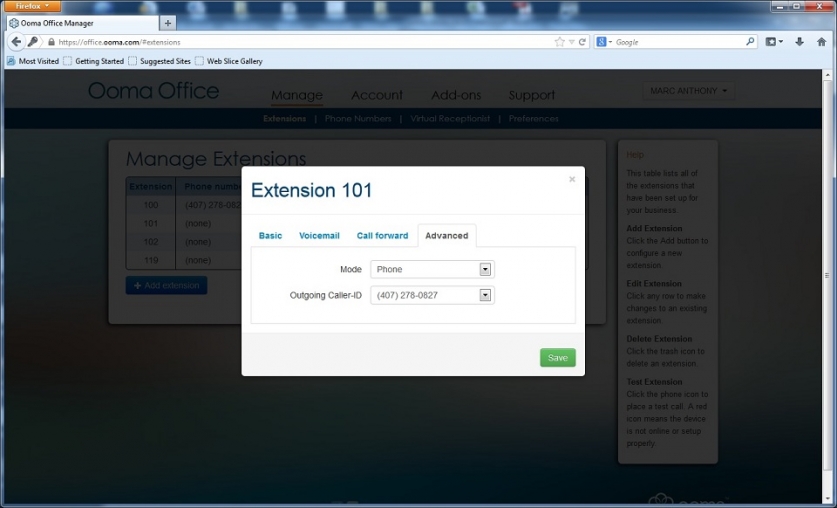Click the key icon beside the address bar
The width and height of the screenshot is (837, 508).
(33, 42)
